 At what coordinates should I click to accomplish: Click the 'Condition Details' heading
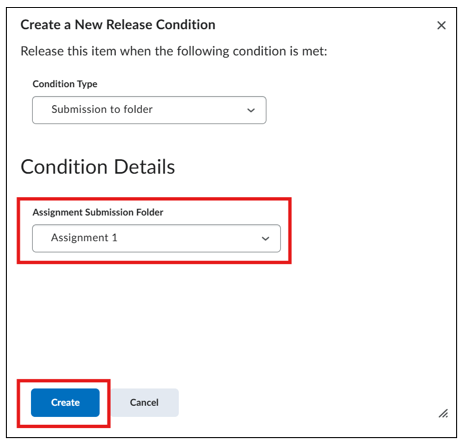coord(98,167)
